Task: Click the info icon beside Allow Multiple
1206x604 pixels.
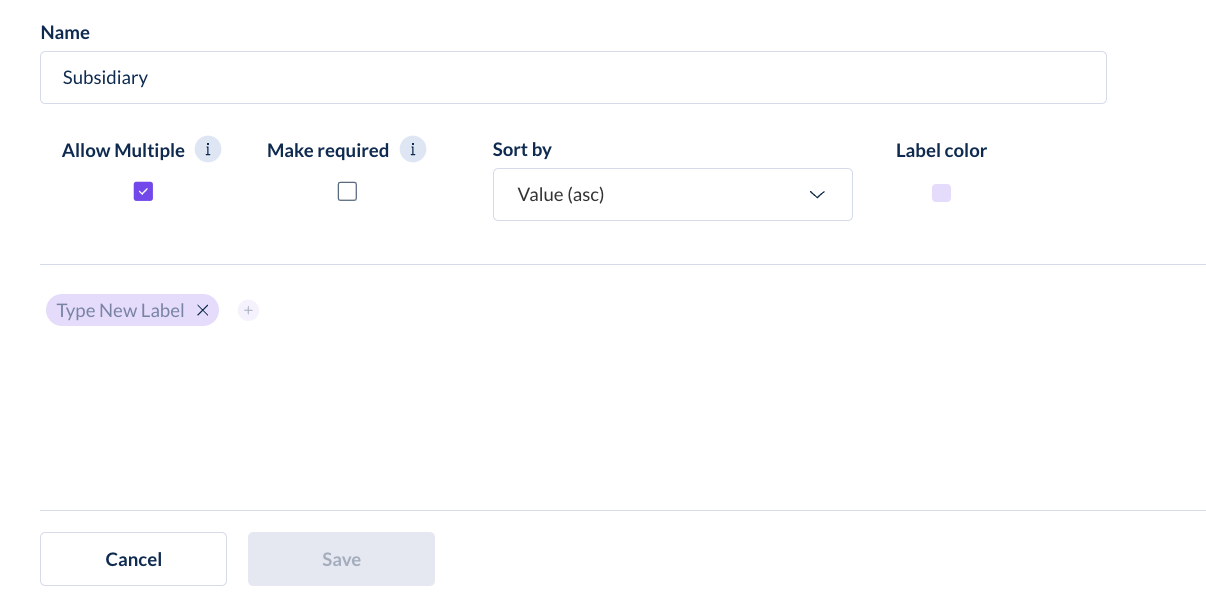Action: coord(208,150)
